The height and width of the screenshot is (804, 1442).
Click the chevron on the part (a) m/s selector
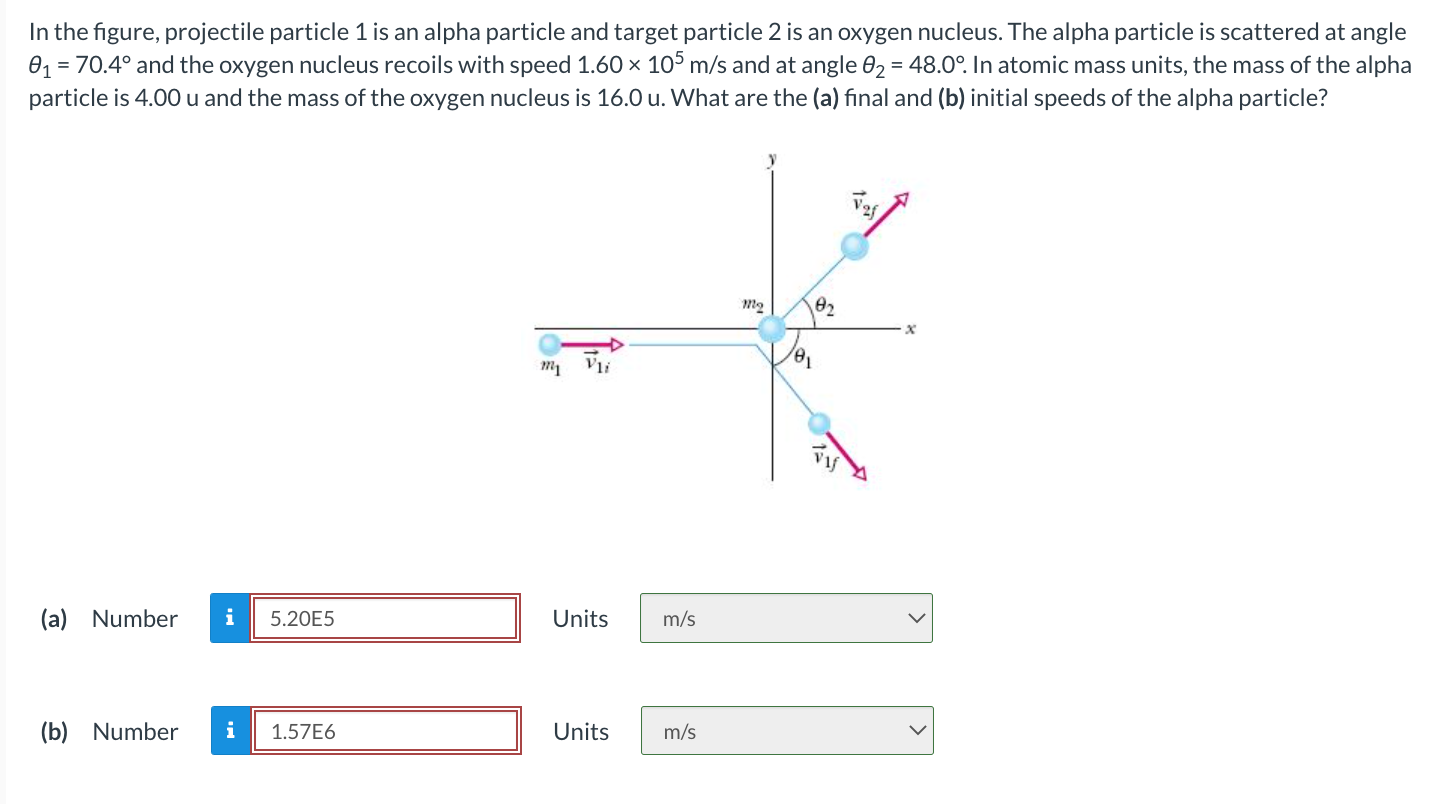[915, 618]
